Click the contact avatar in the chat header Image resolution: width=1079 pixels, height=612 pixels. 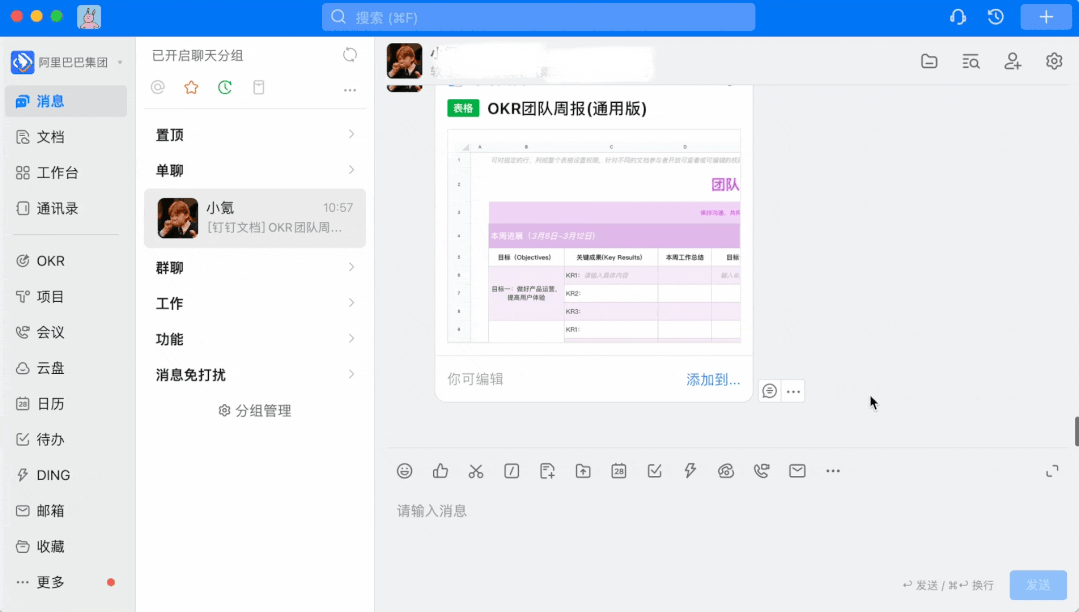(405, 61)
